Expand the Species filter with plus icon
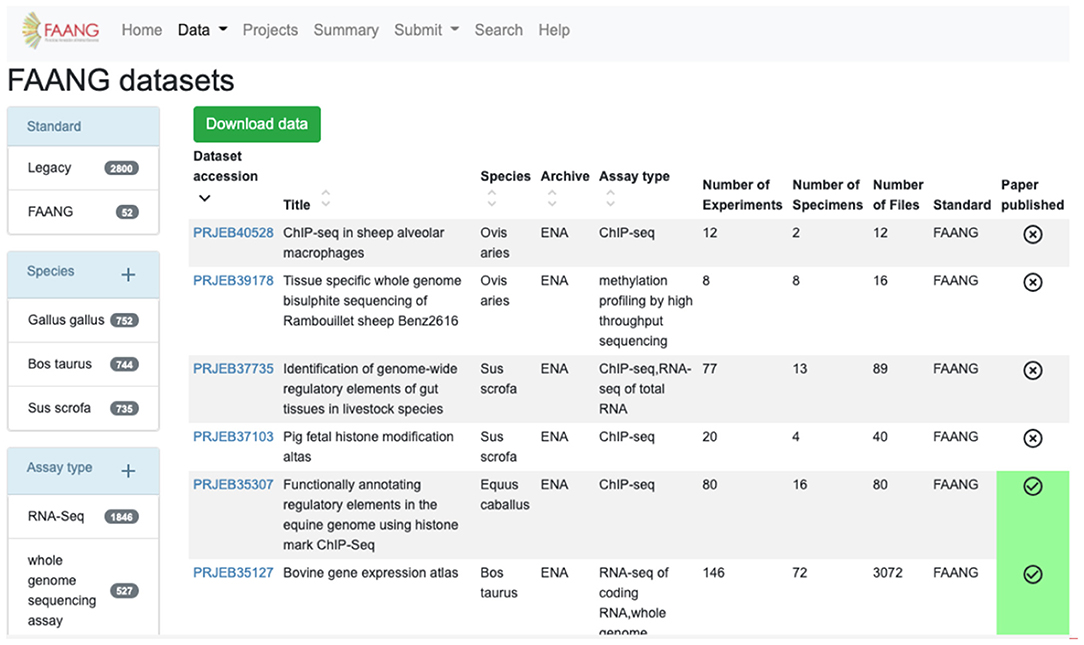Viewport: 1084px width, 645px height. [128, 274]
